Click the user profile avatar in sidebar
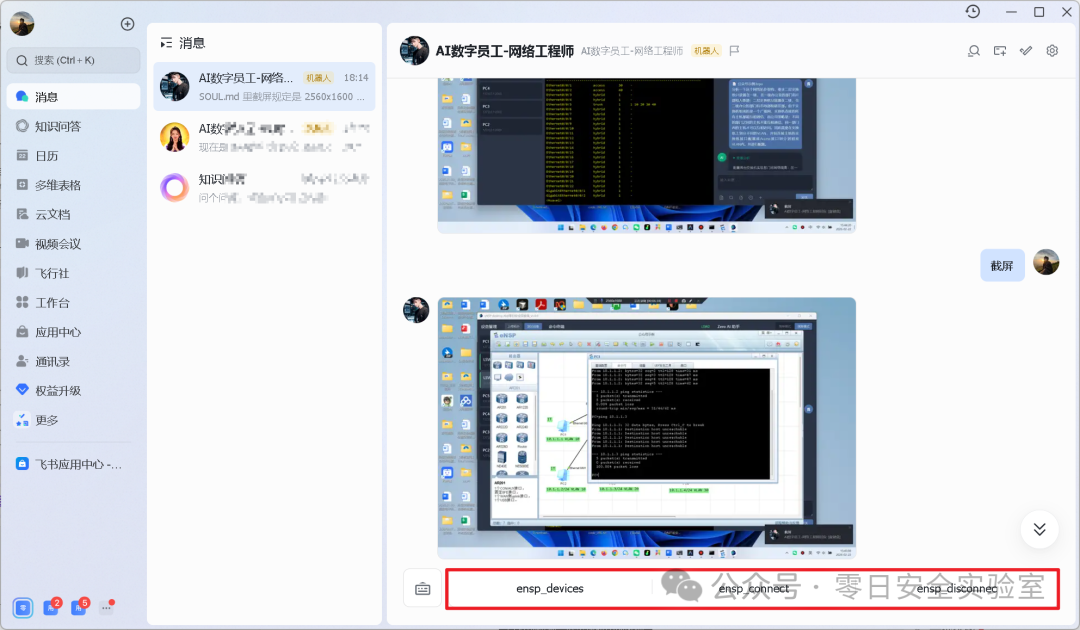The width and height of the screenshot is (1080, 630). pos(22,24)
